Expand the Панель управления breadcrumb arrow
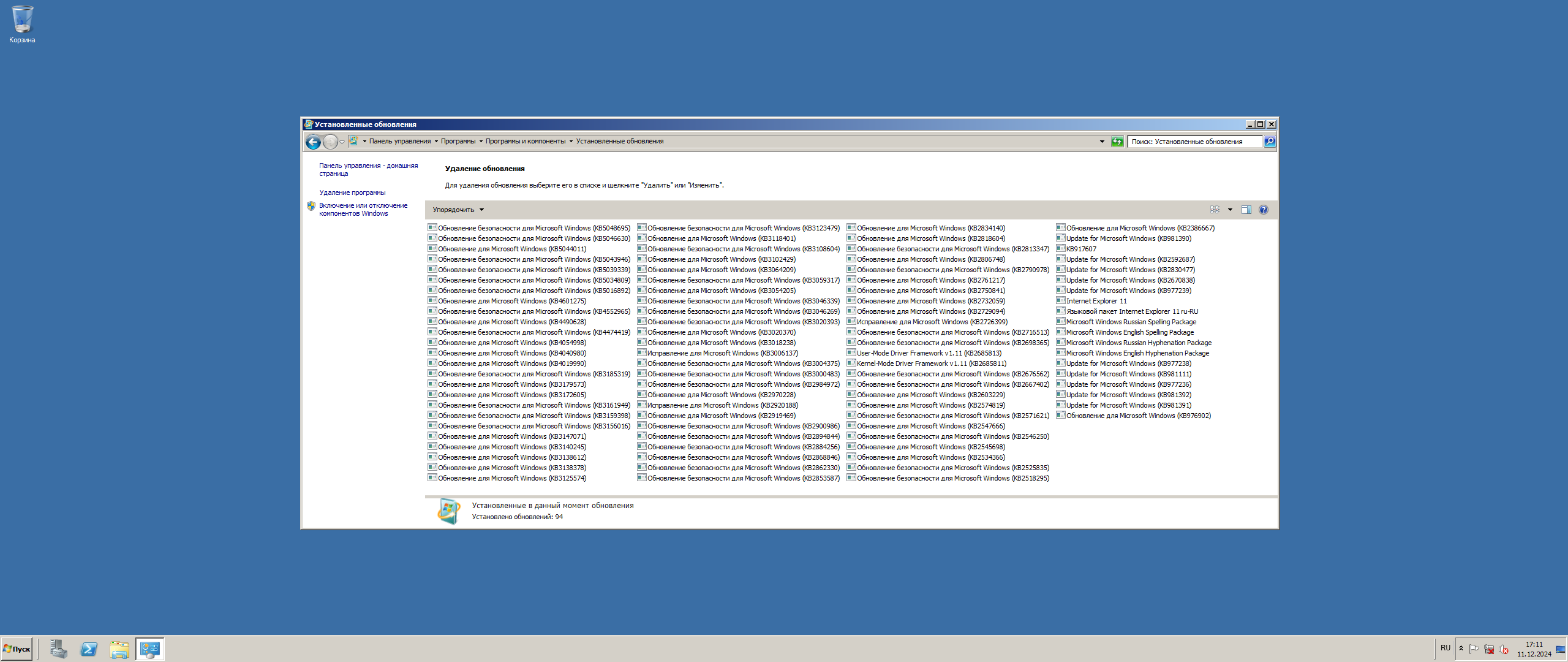Image resolution: width=1568 pixels, height=662 pixels. pos(436,142)
